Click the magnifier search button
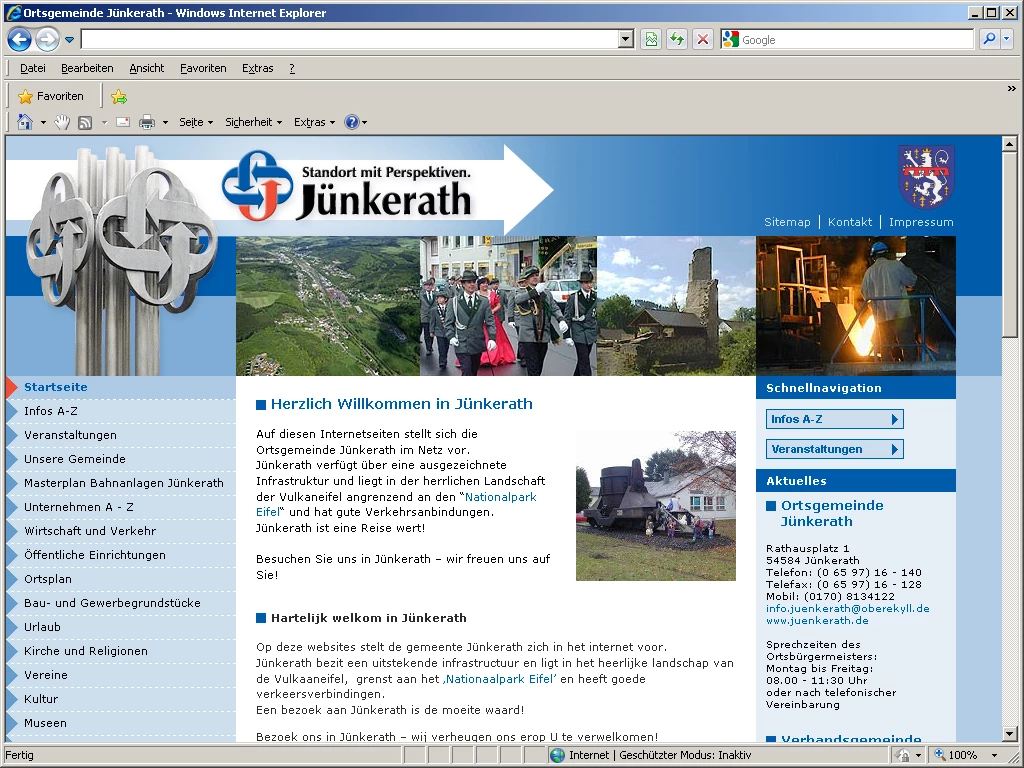Viewport: 1024px width, 768px height. pos(989,39)
